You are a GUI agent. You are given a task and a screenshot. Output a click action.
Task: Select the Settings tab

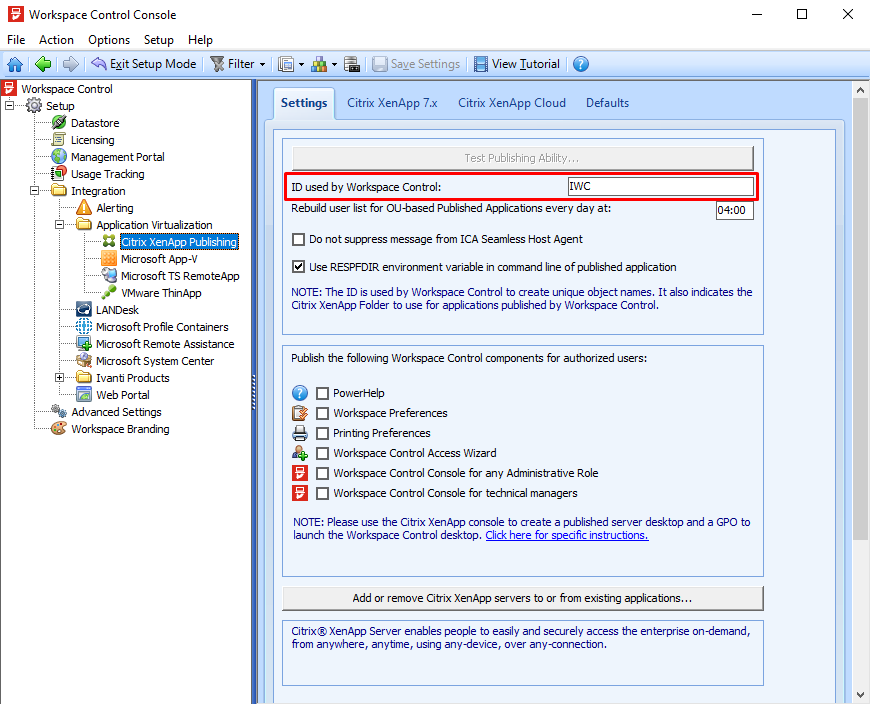(x=304, y=103)
